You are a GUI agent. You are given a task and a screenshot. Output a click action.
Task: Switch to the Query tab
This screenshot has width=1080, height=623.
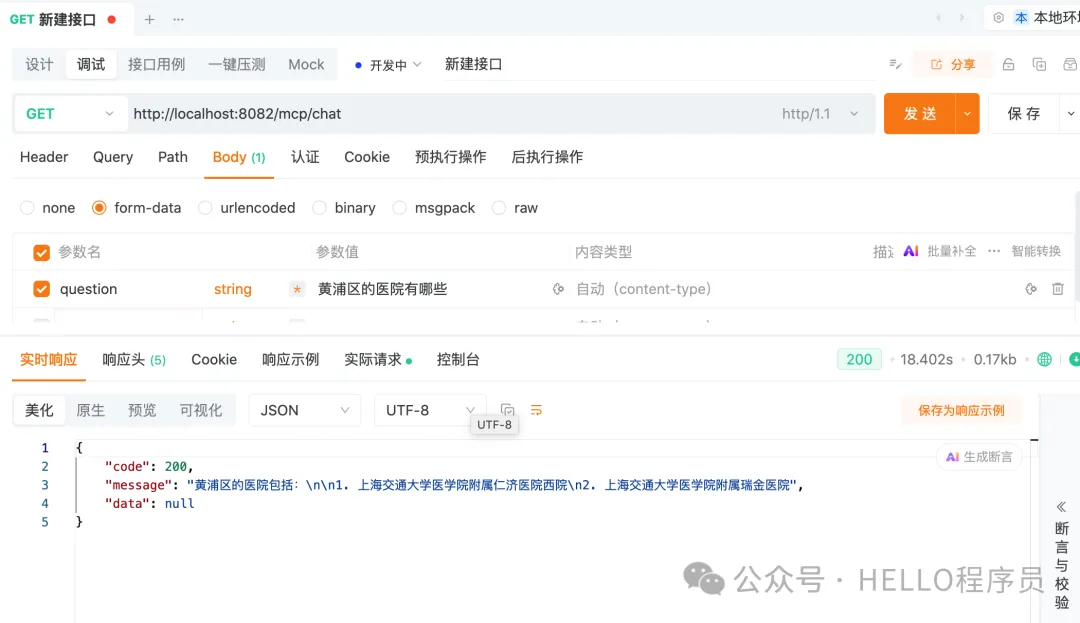(113, 157)
